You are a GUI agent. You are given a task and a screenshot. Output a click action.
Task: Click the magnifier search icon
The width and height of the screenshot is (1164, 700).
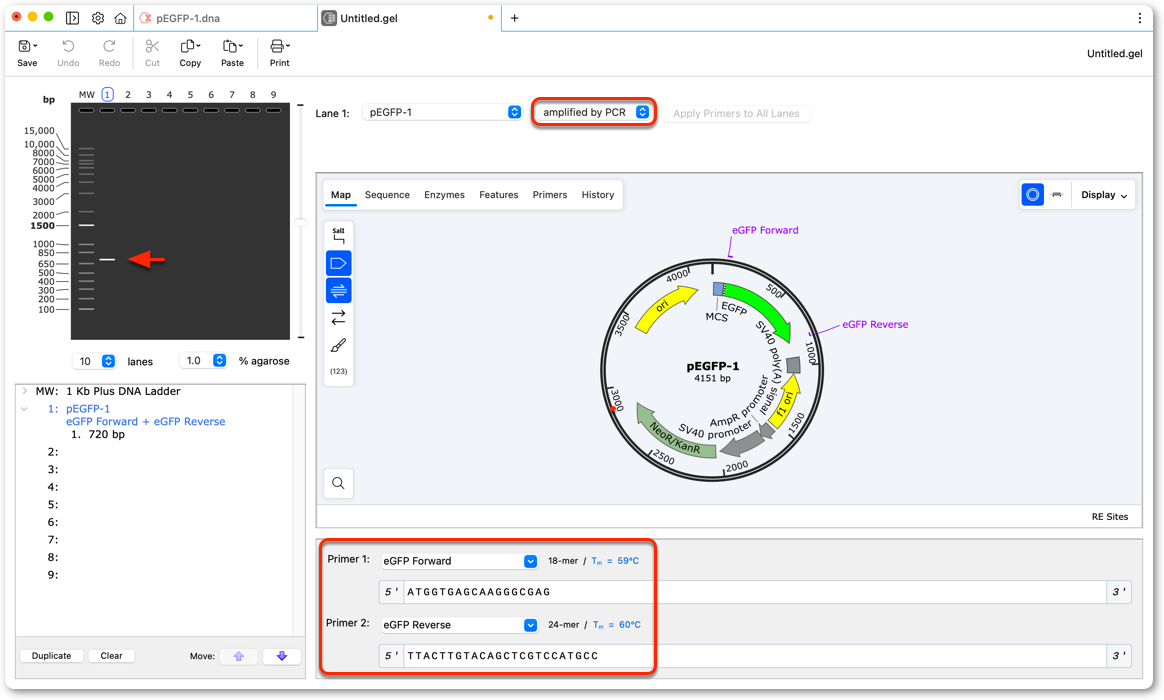[339, 483]
